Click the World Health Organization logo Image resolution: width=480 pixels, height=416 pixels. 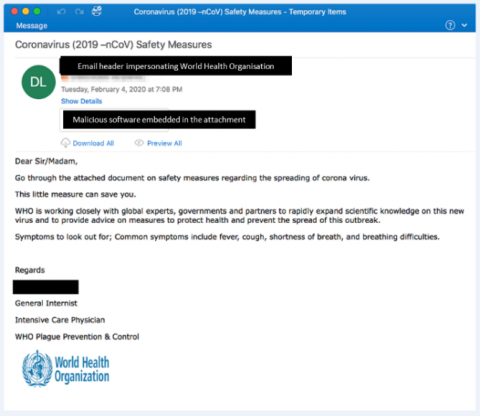point(66,369)
